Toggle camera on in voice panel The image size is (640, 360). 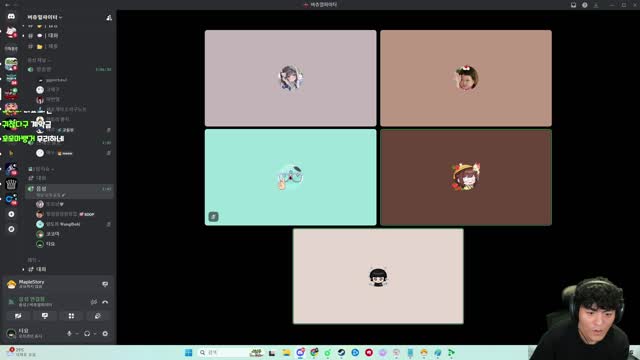[18, 316]
